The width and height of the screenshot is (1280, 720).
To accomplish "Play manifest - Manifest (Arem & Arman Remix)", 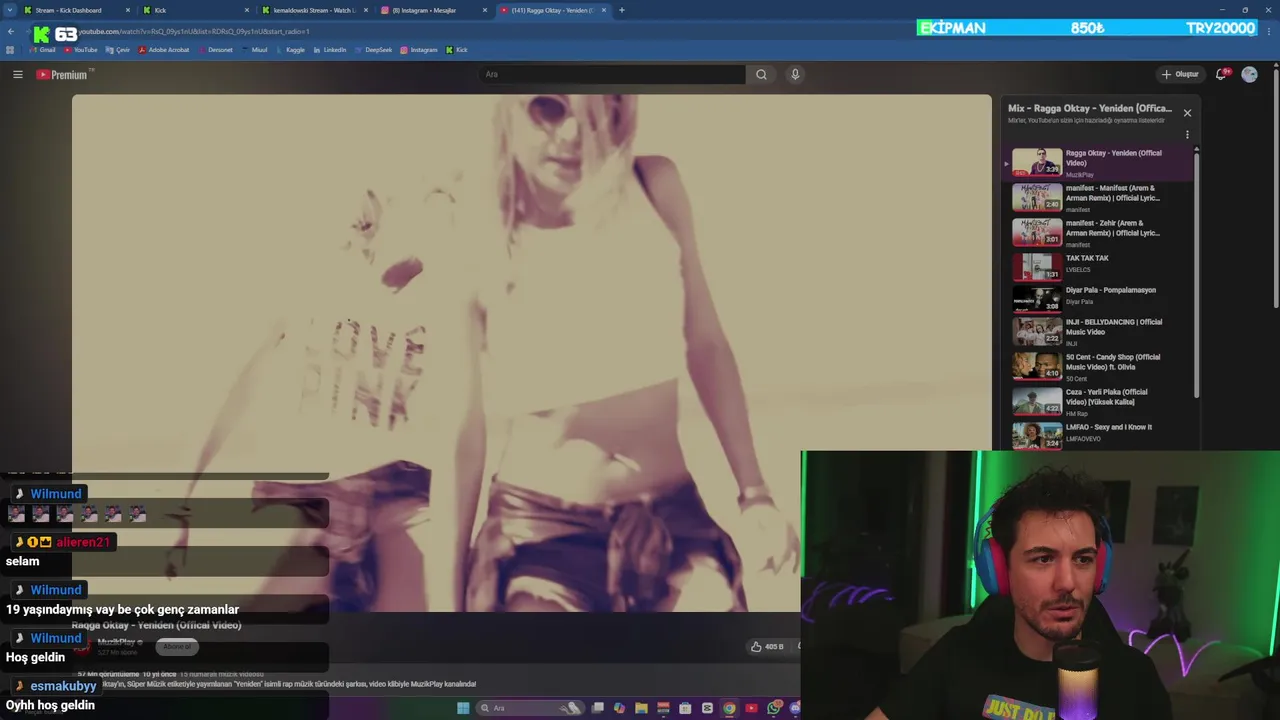I will pos(1098,197).
